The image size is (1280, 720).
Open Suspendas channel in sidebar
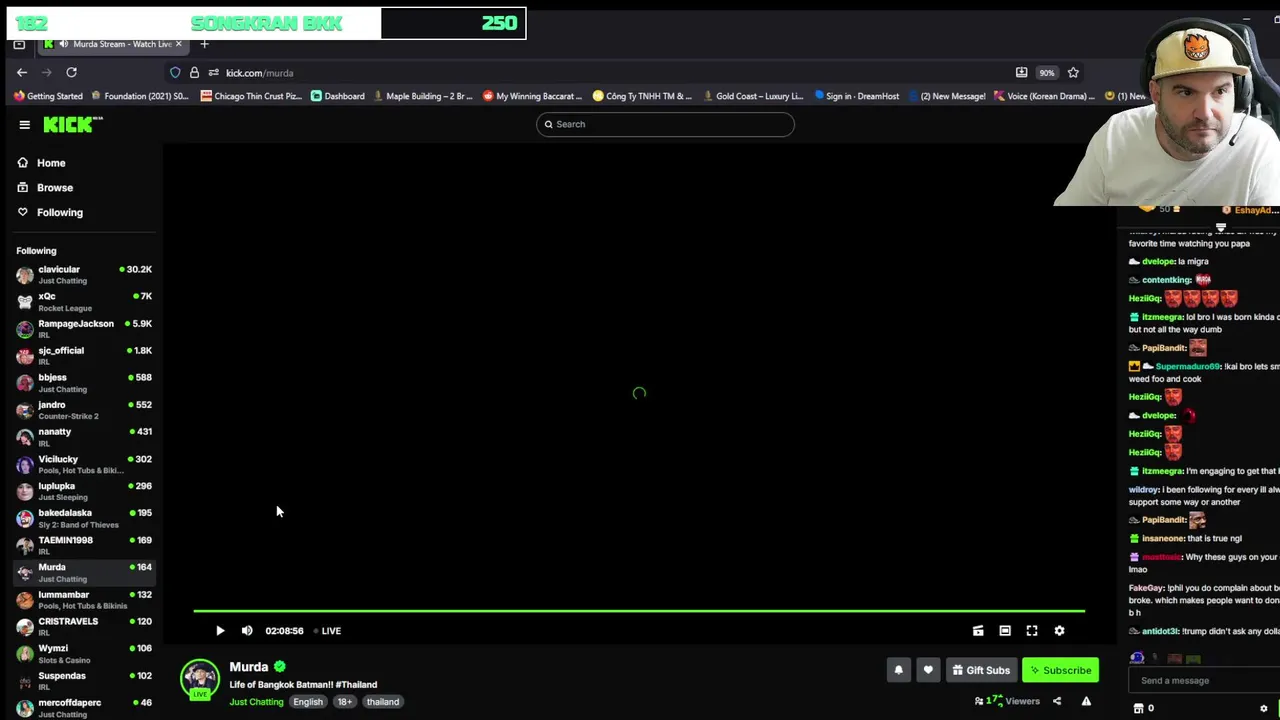click(85, 681)
